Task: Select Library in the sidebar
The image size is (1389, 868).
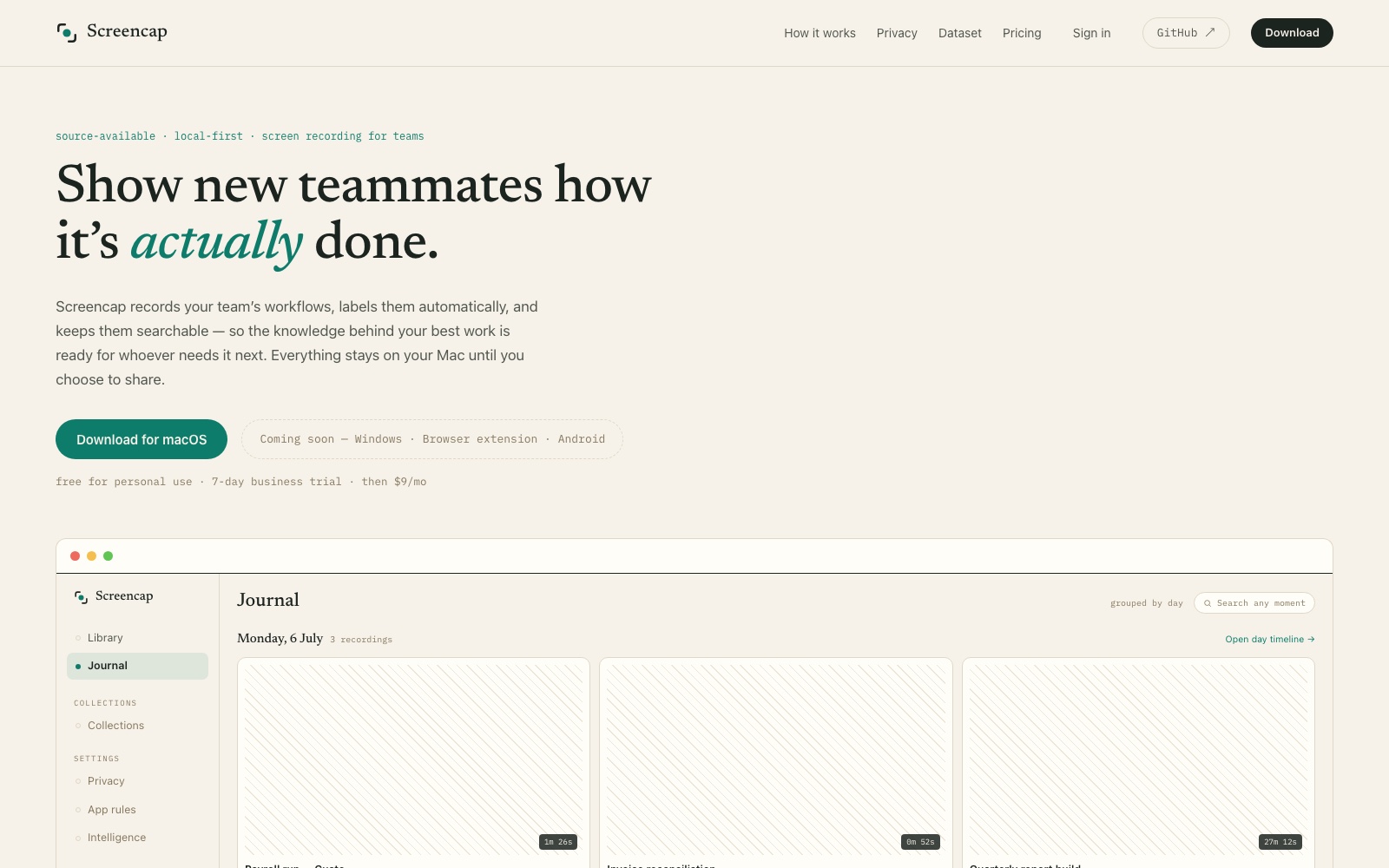Action: coord(137,638)
